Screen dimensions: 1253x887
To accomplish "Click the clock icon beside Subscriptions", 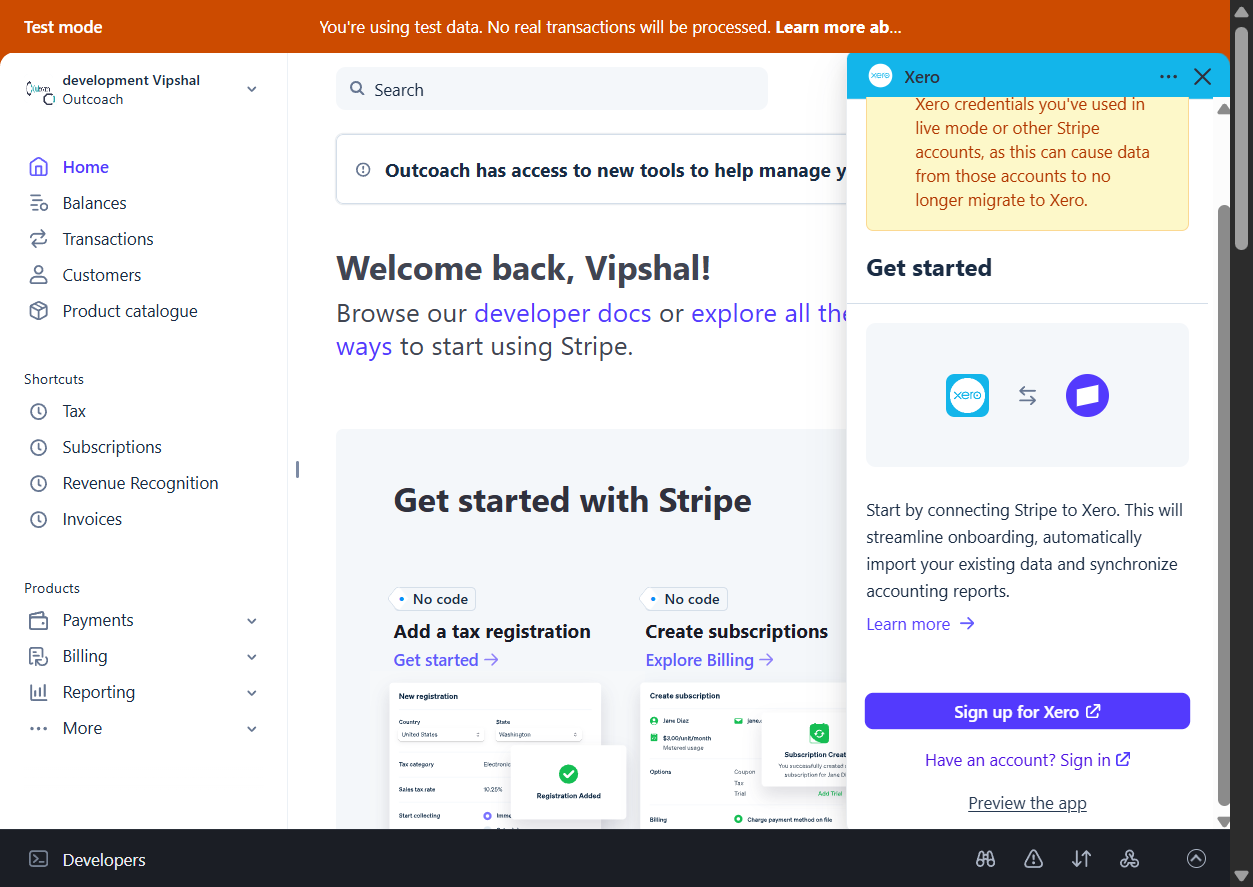I will point(38,447).
